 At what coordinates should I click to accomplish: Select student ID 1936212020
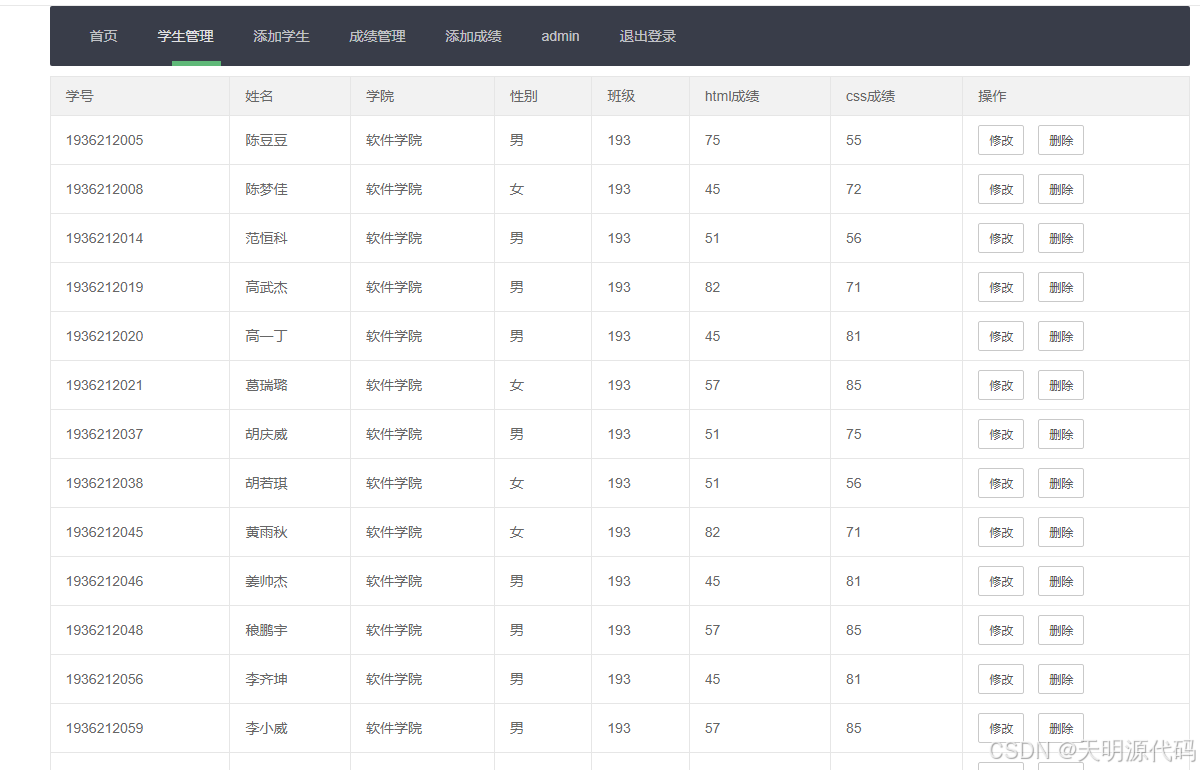coord(105,336)
